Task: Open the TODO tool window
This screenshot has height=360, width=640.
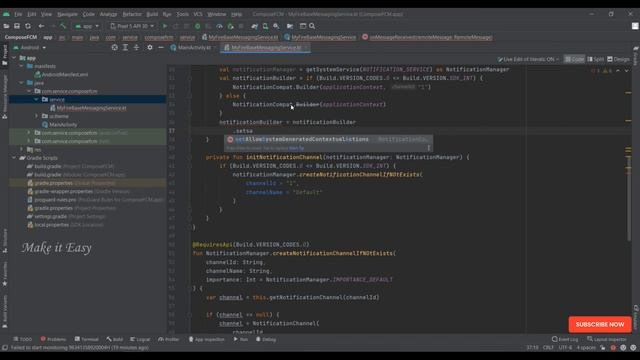Action: click(22, 339)
